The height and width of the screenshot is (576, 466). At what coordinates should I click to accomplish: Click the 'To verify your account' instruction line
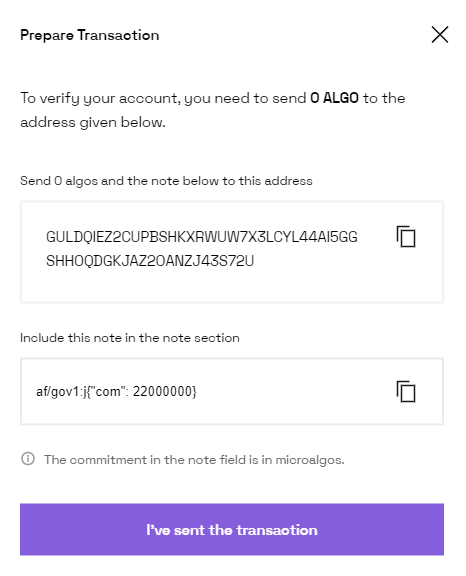(213, 98)
